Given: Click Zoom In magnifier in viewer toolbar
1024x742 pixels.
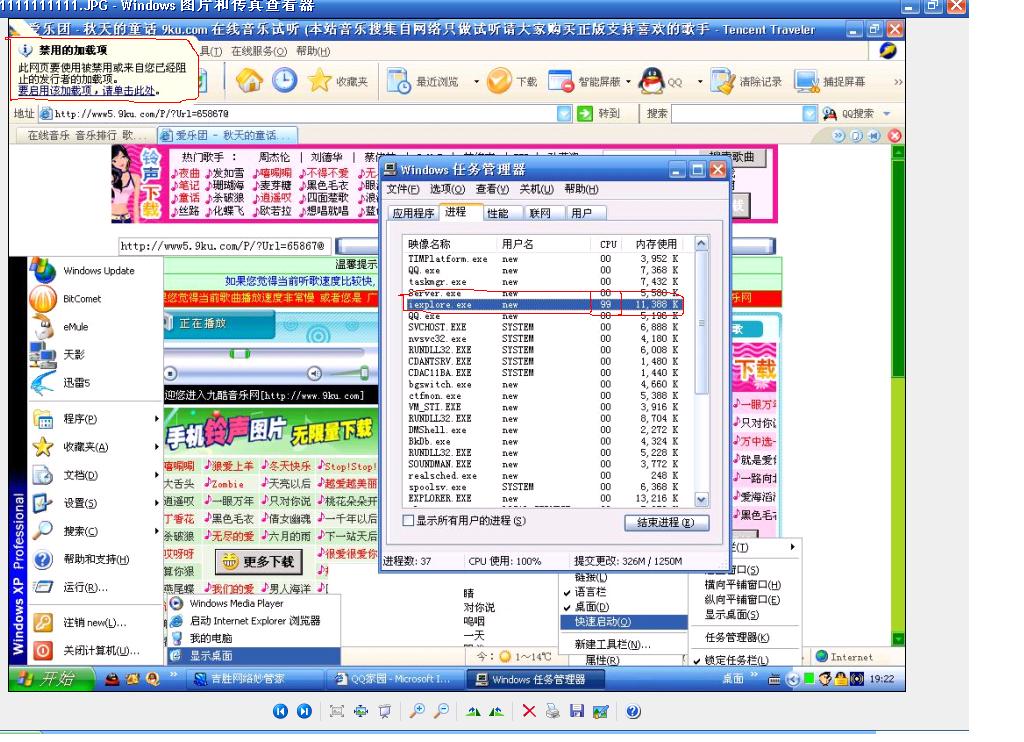Looking at the screenshot, I should pos(417,711).
